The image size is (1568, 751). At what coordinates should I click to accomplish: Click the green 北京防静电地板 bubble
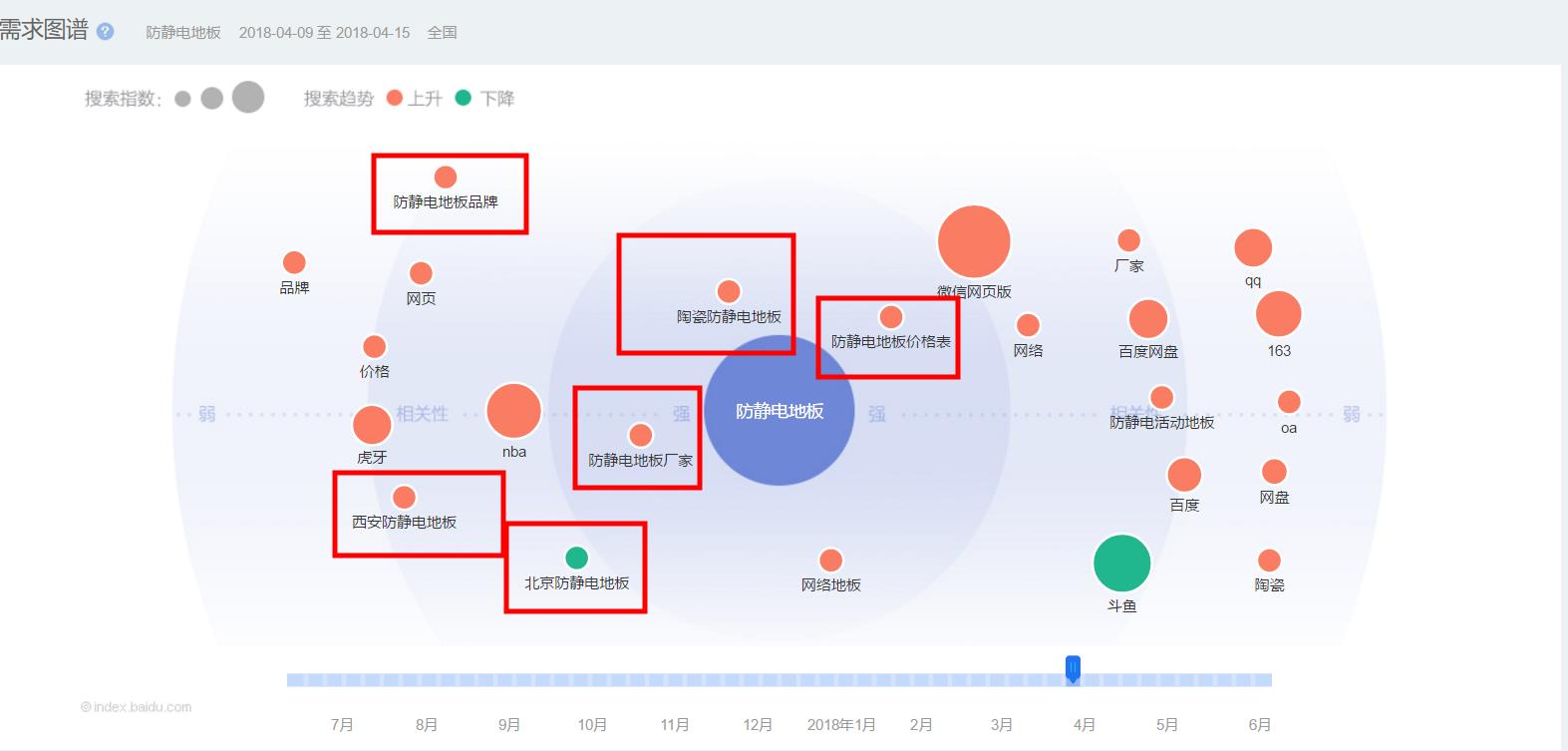pos(576,558)
